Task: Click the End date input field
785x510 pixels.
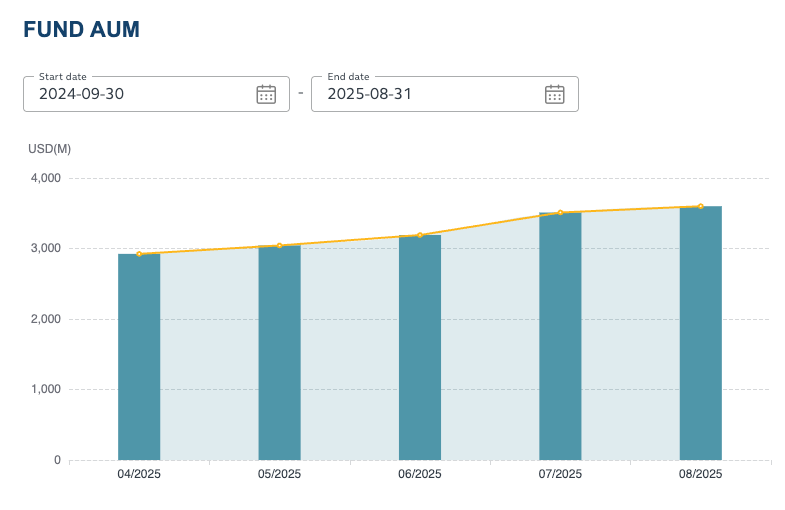Action: coord(428,94)
